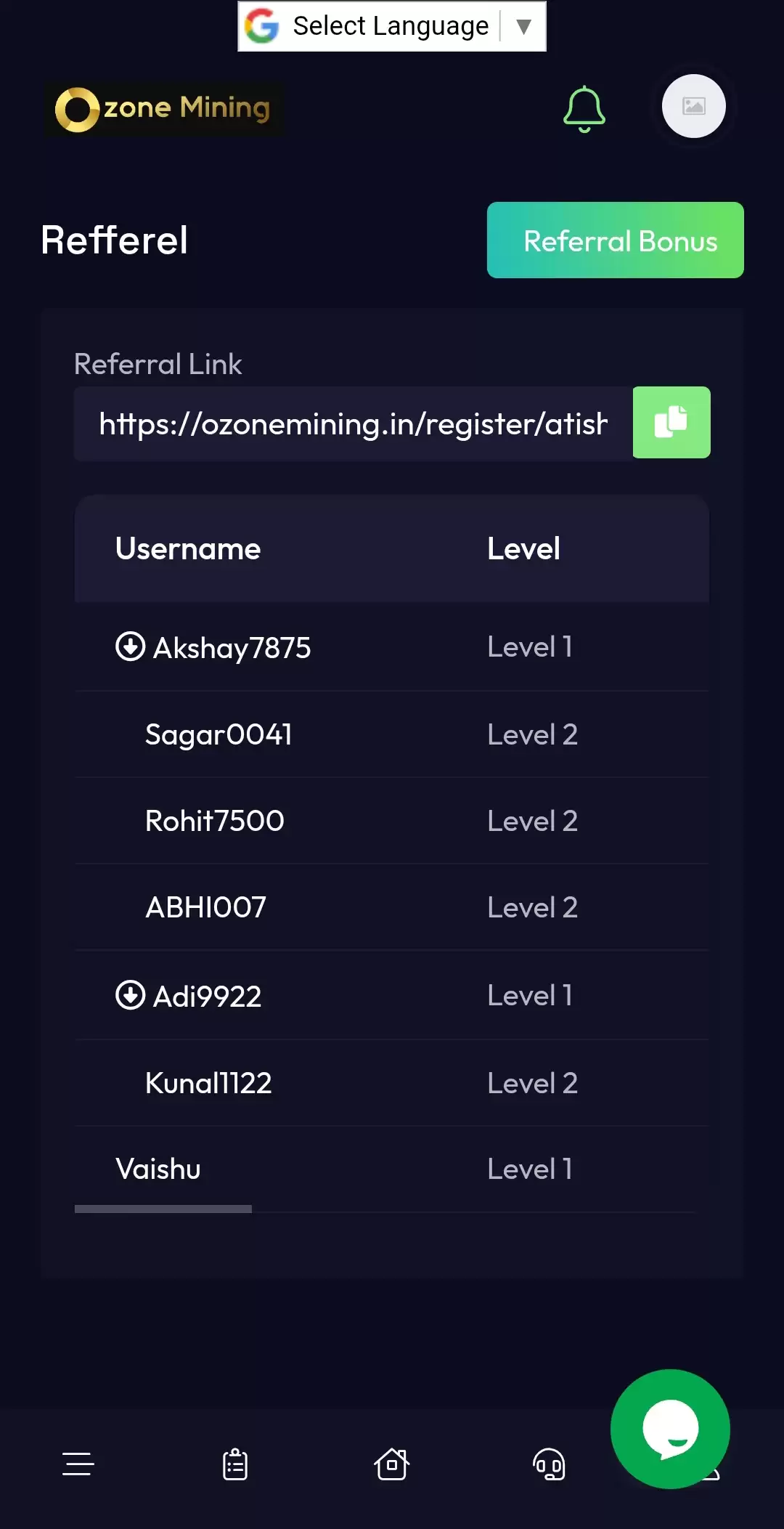Open the profile avatar picture
The image size is (784, 1529).
pos(693,106)
